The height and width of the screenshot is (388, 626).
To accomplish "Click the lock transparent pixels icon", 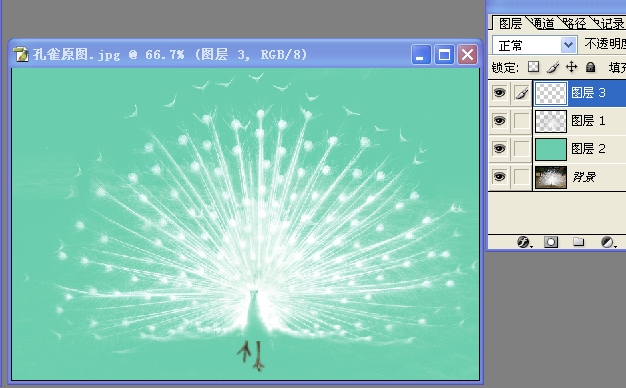I will click(x=533, y=67).
